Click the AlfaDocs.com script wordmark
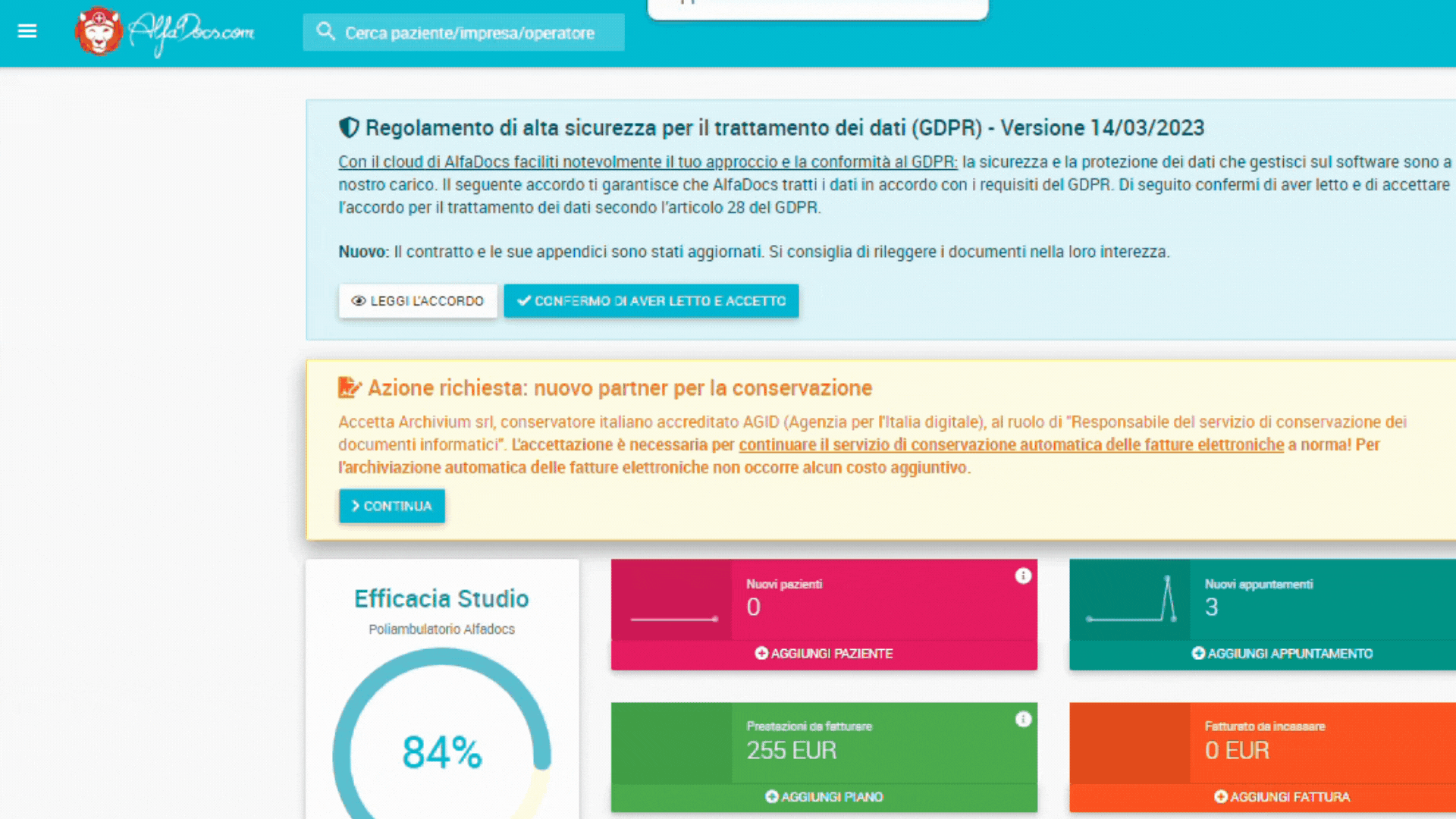The width and height of the screenshot is (1456, 819). click(x=191, y=33)
